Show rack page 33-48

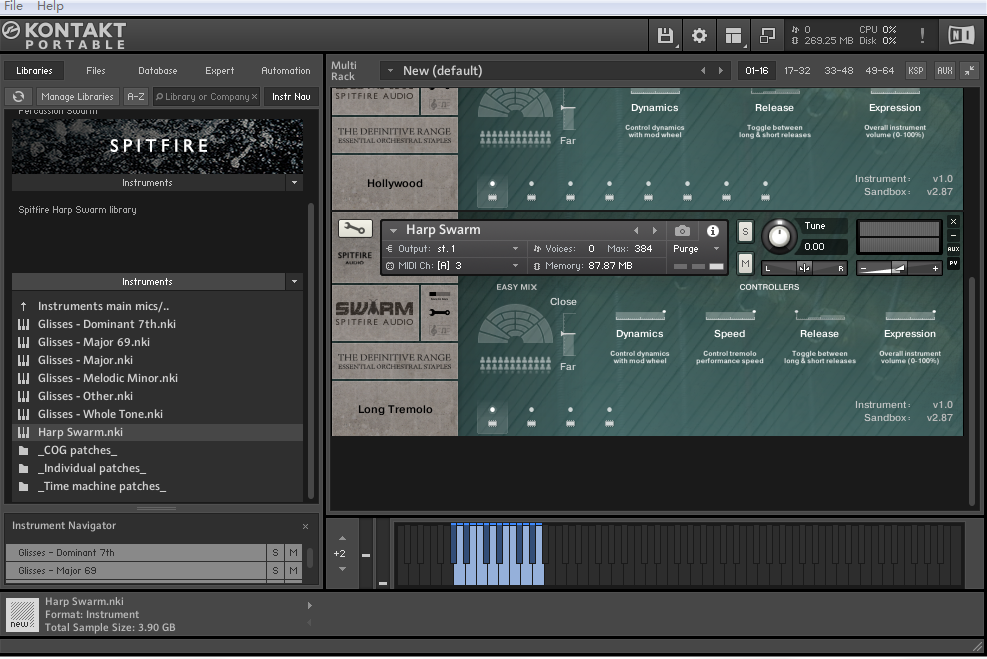tap(838, 70)
